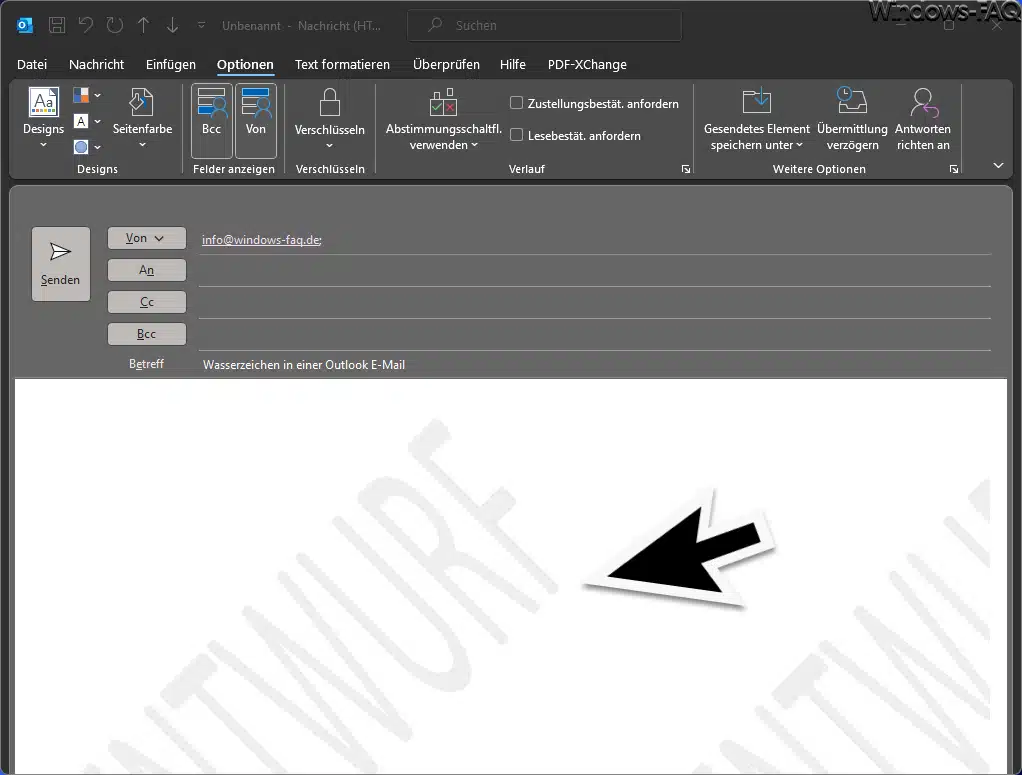Click Übermittlung verzögern
The height and width of the screenshot is (775, 1022).
pyautogui.click(x=852, y=119)
